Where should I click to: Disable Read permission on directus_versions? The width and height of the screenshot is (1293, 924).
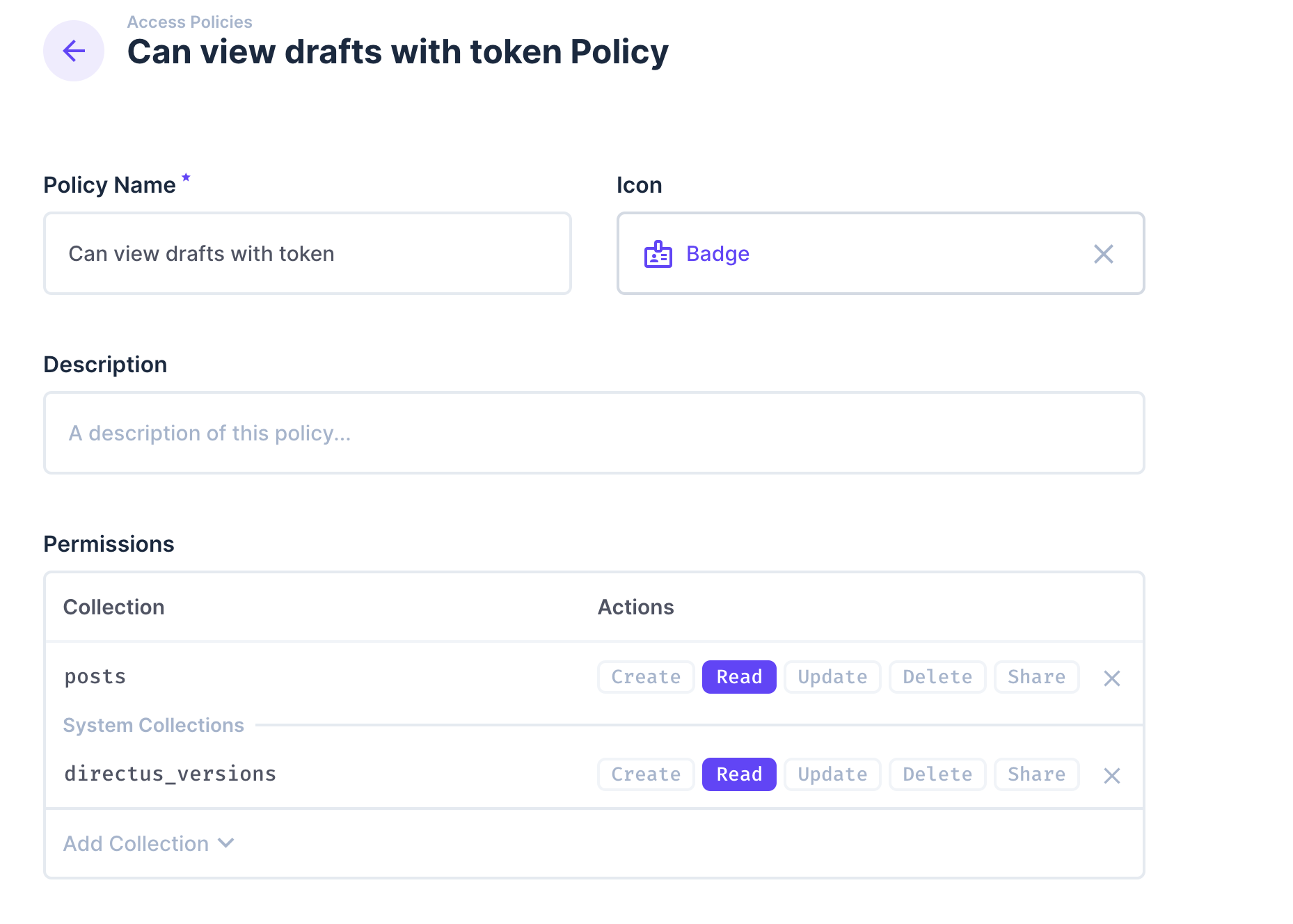pos(739,774)
